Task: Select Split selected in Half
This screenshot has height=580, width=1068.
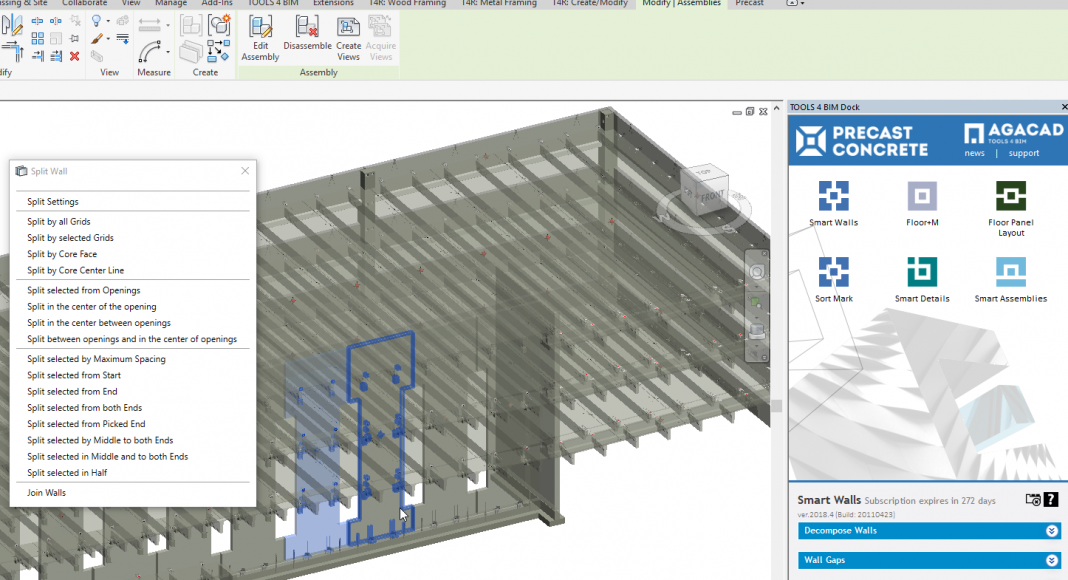Action: [x=67, y=473]
